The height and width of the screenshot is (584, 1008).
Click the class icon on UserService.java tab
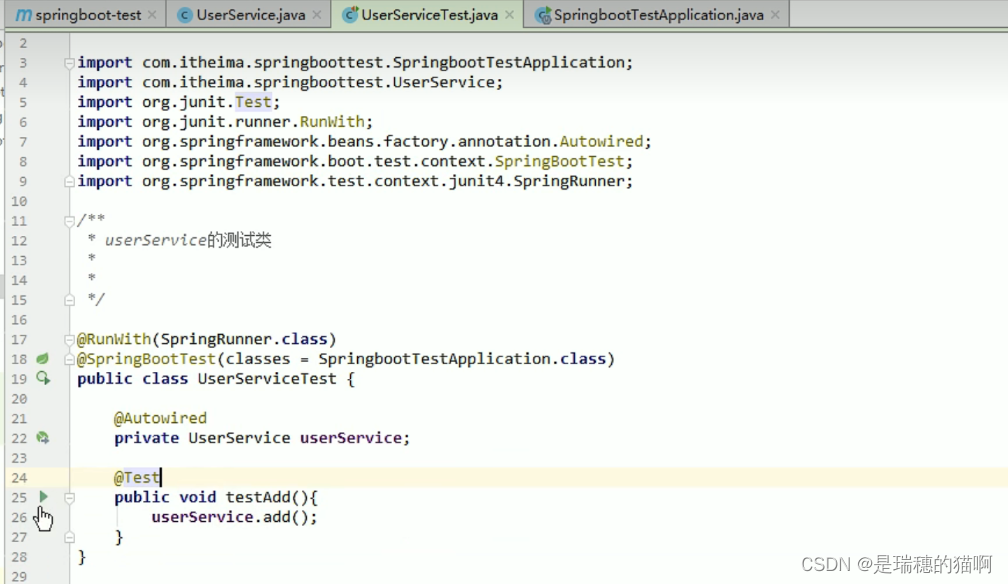(x=184, y=14)
